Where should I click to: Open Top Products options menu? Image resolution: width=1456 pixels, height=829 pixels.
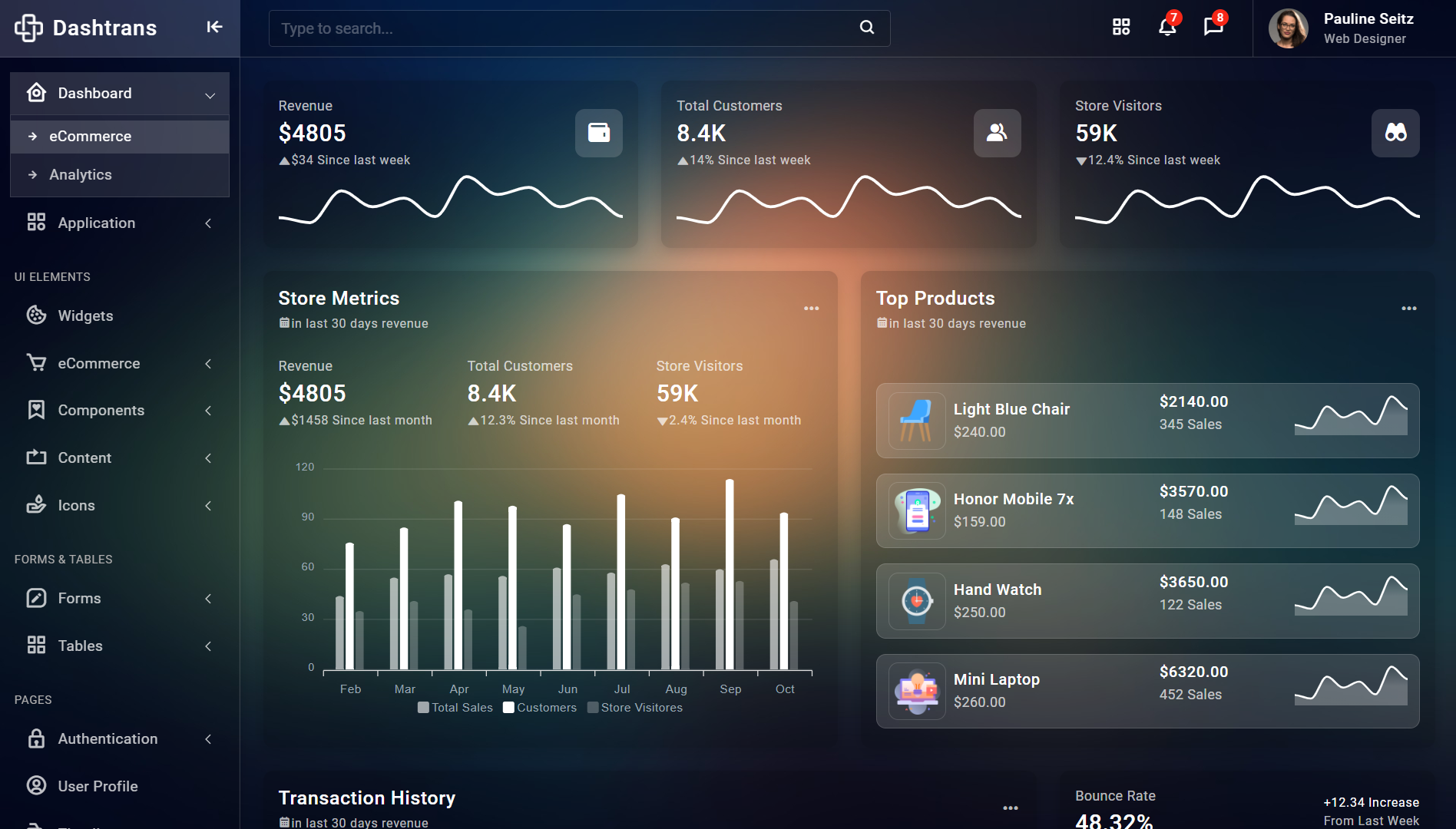[x=1408, y=309]
